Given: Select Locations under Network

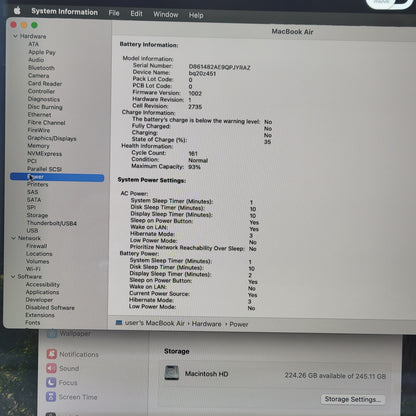Looking at the screenshot, I should 39,254.
